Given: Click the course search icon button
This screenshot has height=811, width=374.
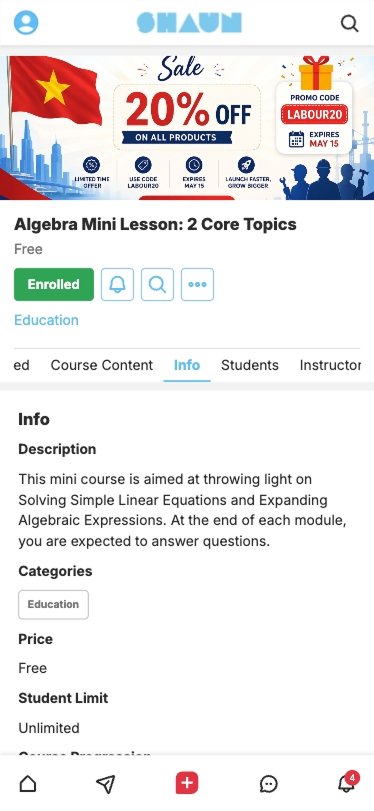Looking at the screenshot, I should pos(157,284).
